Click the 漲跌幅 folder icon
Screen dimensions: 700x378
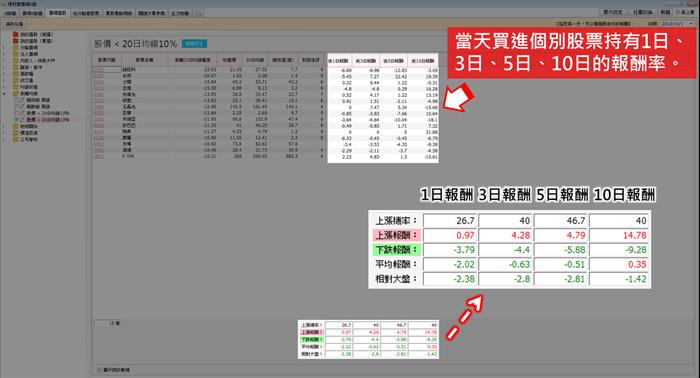point(16,74)
